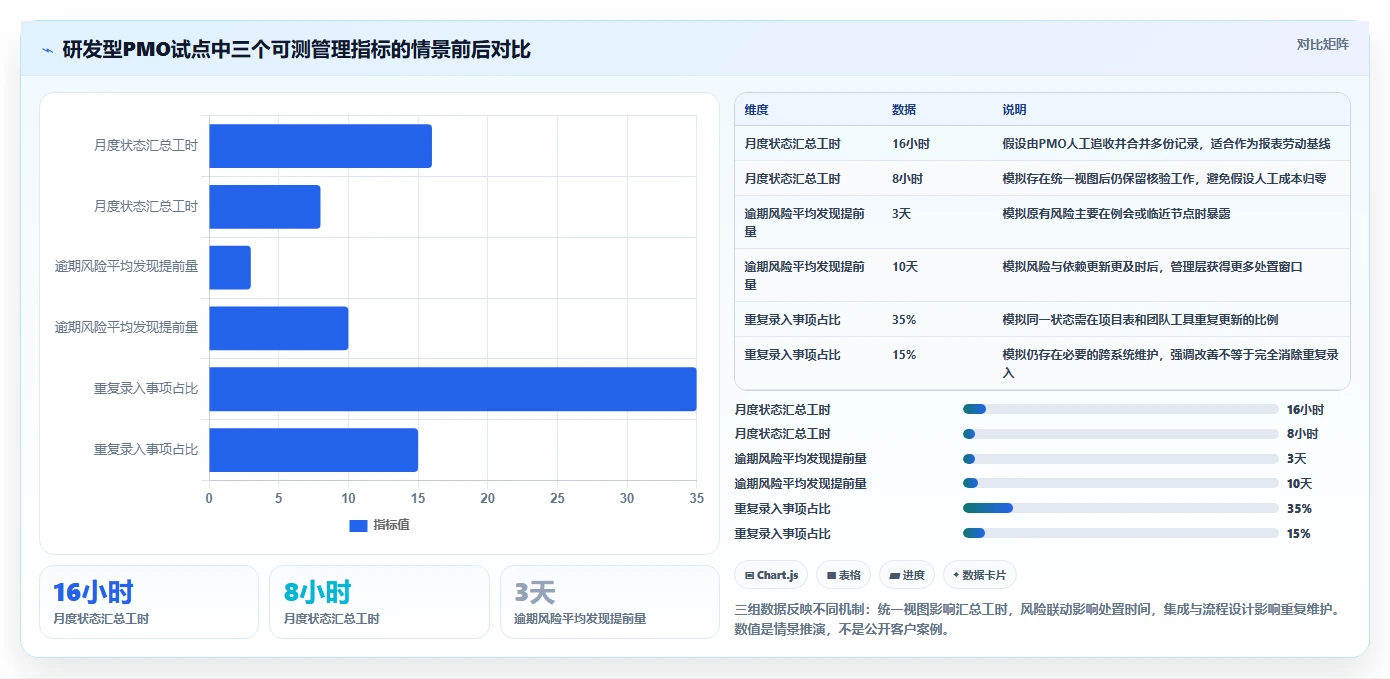Screen dimensions: 1390x679
Task: Click the progress bar for 10天
Action: tap(1120, 484)
